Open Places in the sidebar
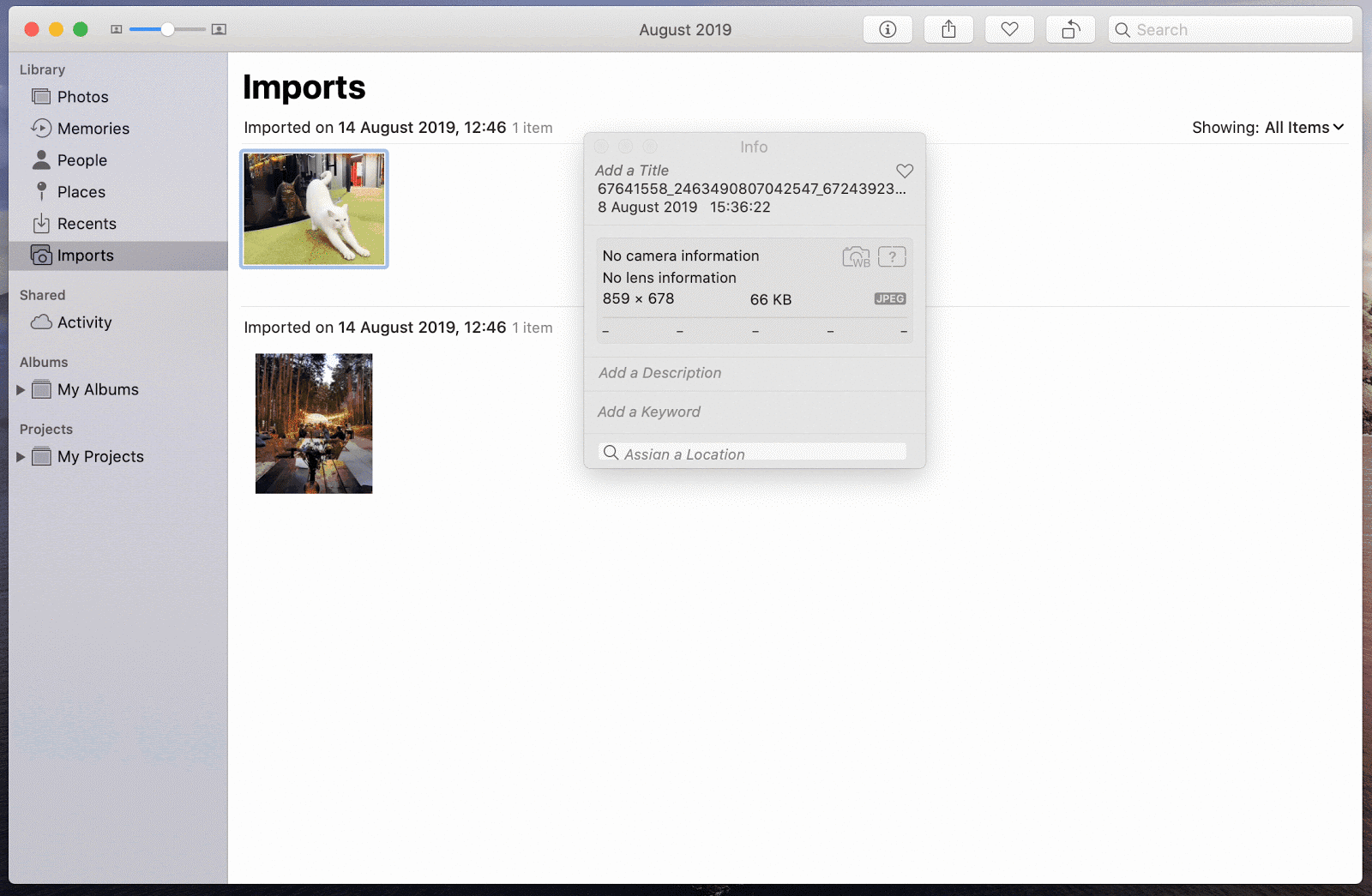 tap(81, 192)
